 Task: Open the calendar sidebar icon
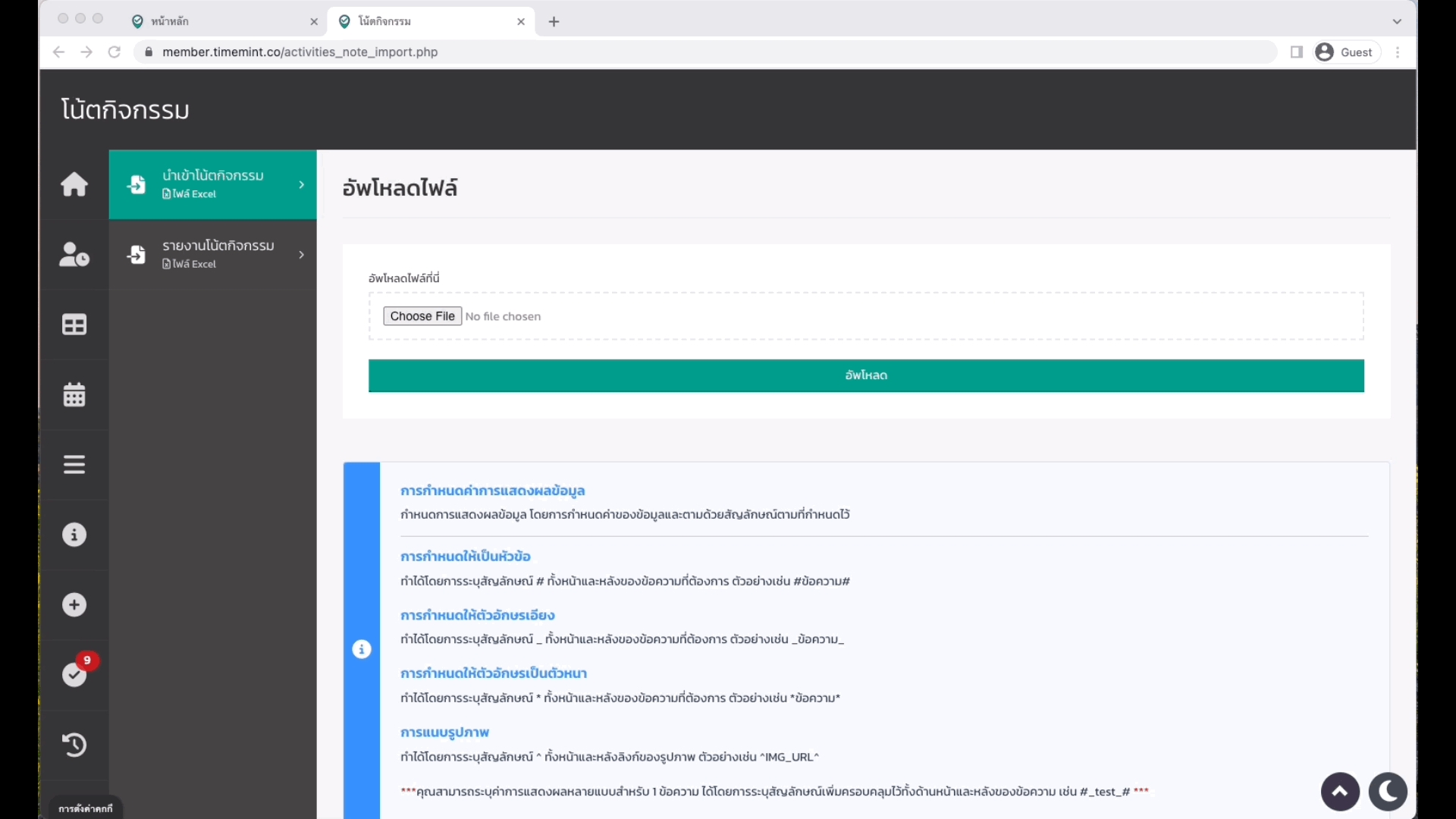74,394
